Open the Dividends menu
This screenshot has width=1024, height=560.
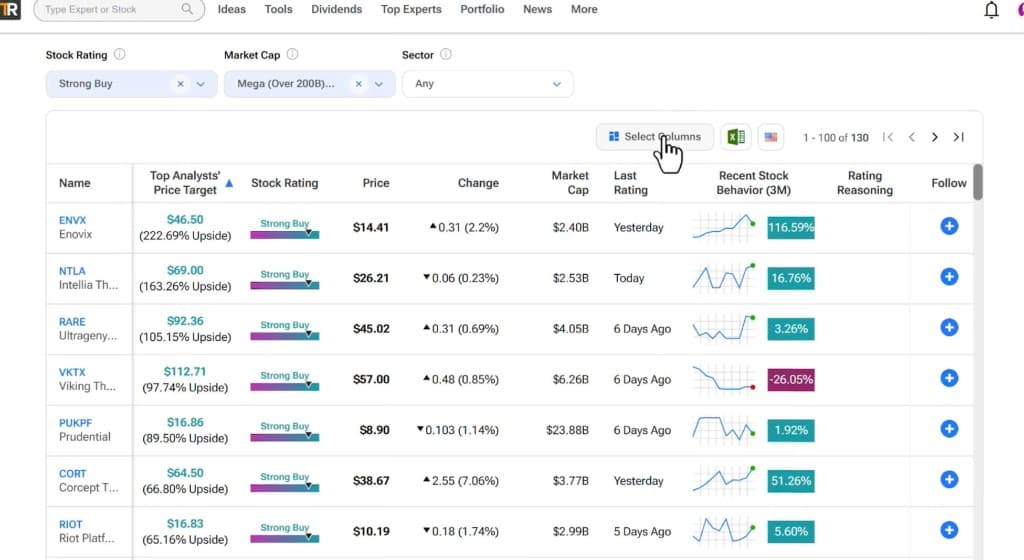[336, 9]
